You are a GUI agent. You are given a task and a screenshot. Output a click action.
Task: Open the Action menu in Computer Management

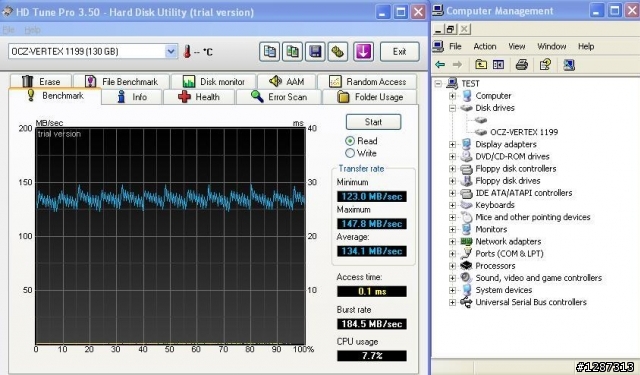click(485, 47)
